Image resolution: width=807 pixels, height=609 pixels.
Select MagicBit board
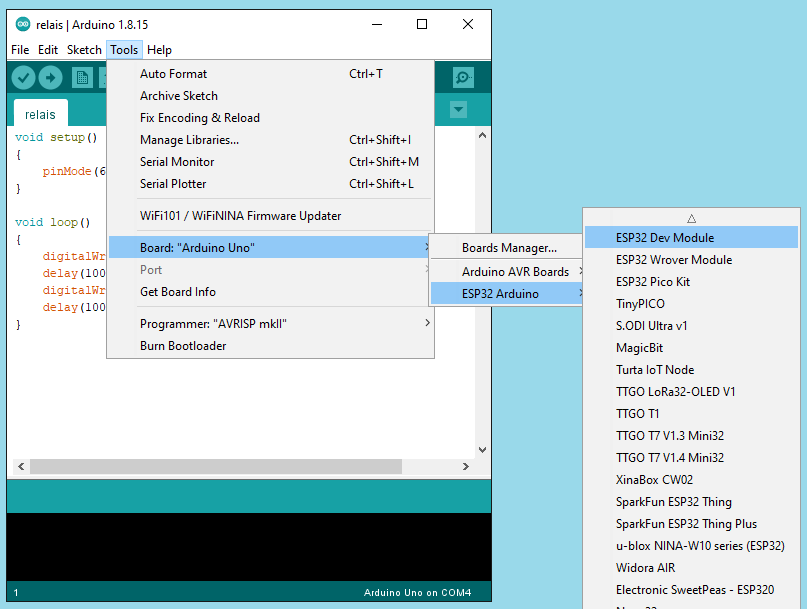click(691, 348)
